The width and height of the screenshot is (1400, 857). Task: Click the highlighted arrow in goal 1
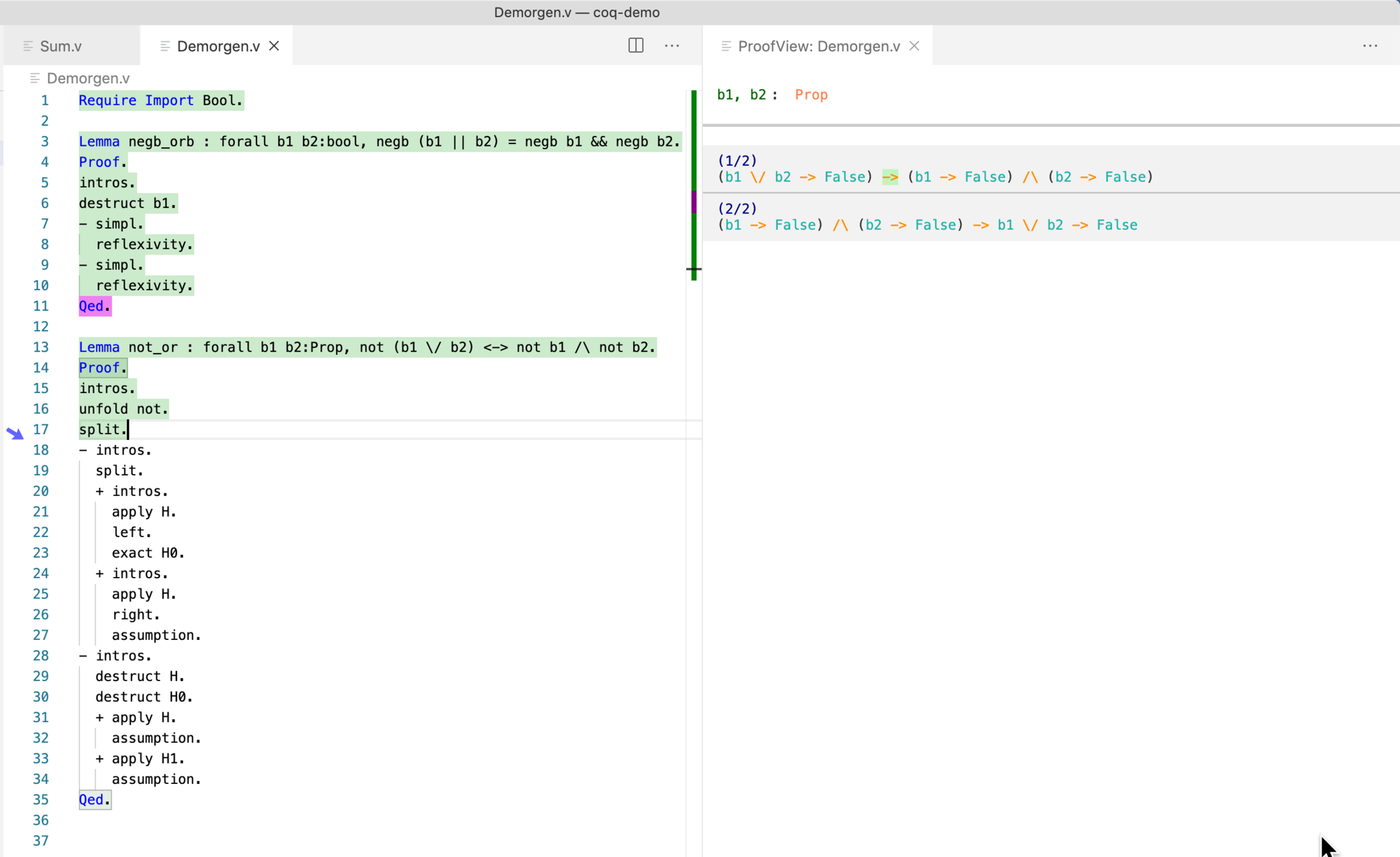pos(890,177)
